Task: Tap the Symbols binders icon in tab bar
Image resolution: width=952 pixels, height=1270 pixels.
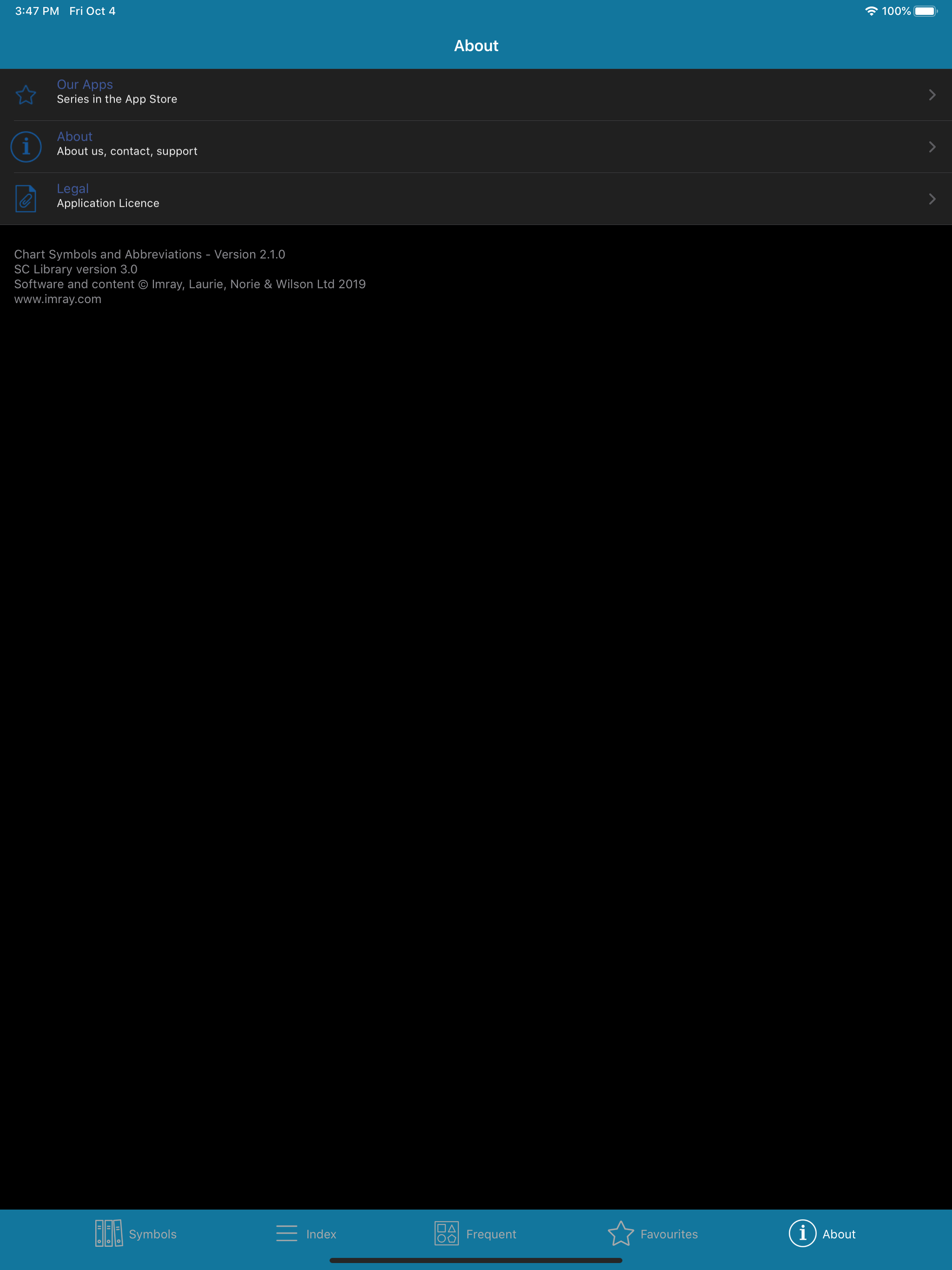Action: click(108, 1233)
